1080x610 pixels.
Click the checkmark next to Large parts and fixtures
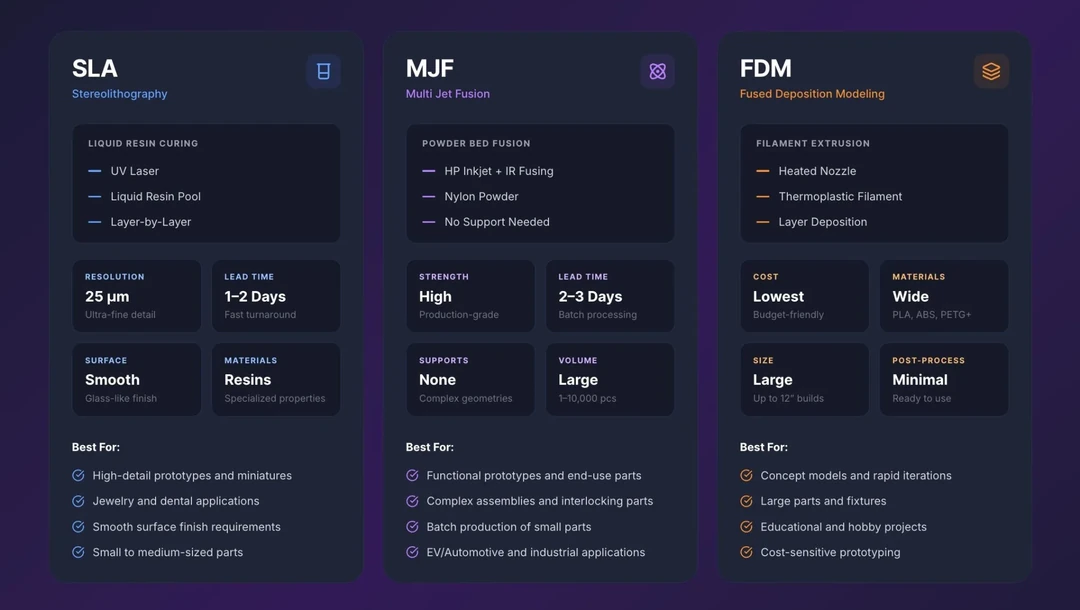tap(747, 501)
